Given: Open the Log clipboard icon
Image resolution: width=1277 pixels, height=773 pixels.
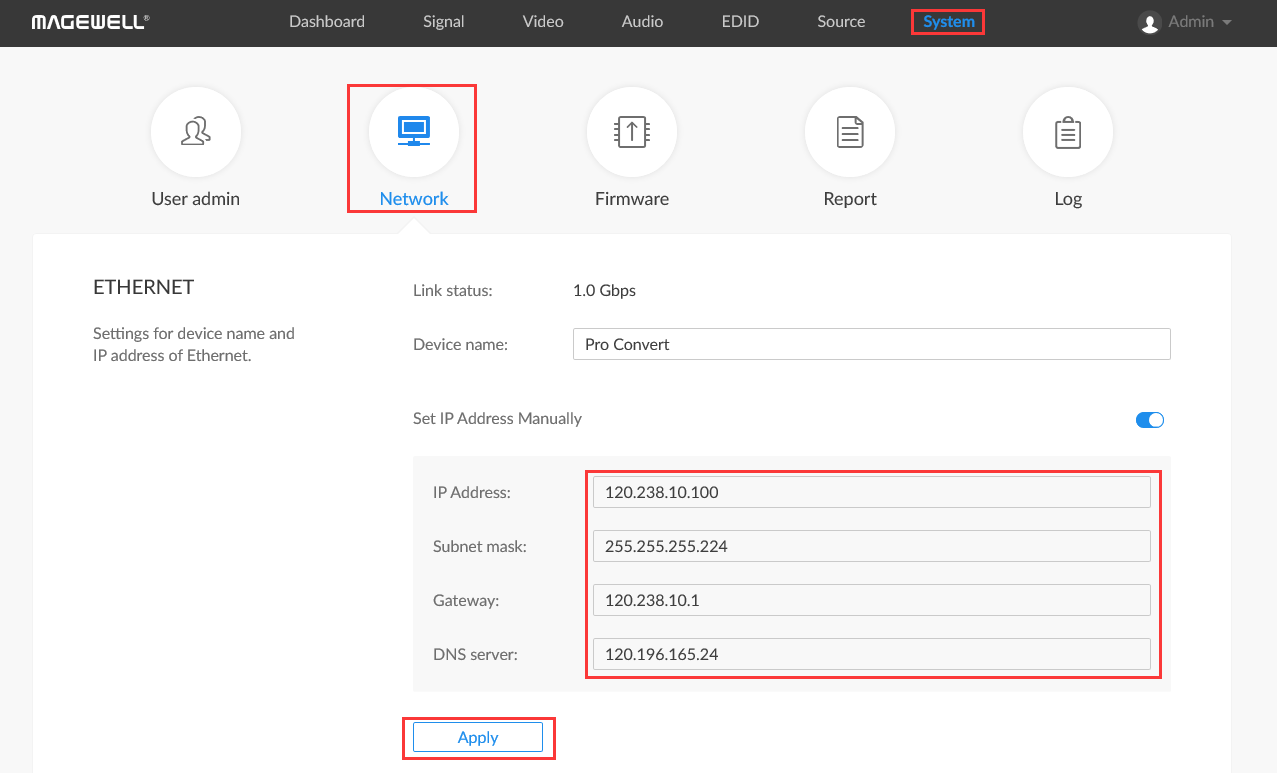Looking at the screenshot, I should click(x=1067, y=132).
